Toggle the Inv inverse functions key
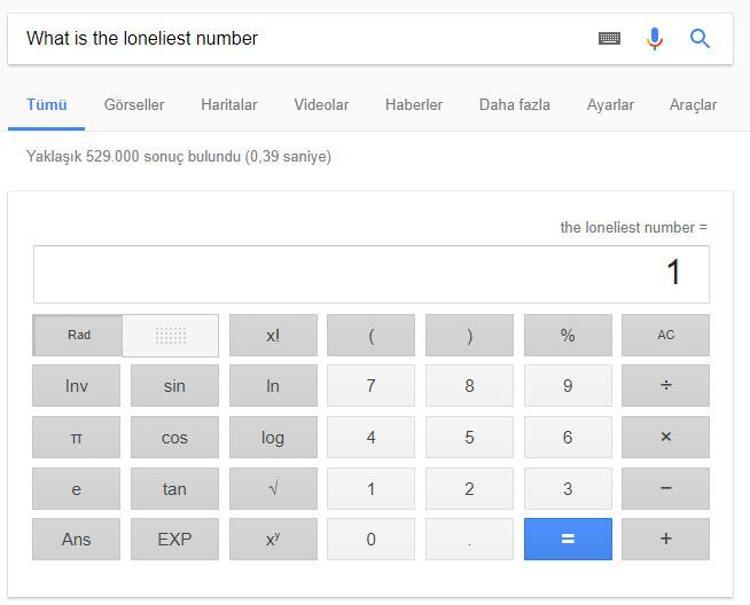 (x=76, y=386)
